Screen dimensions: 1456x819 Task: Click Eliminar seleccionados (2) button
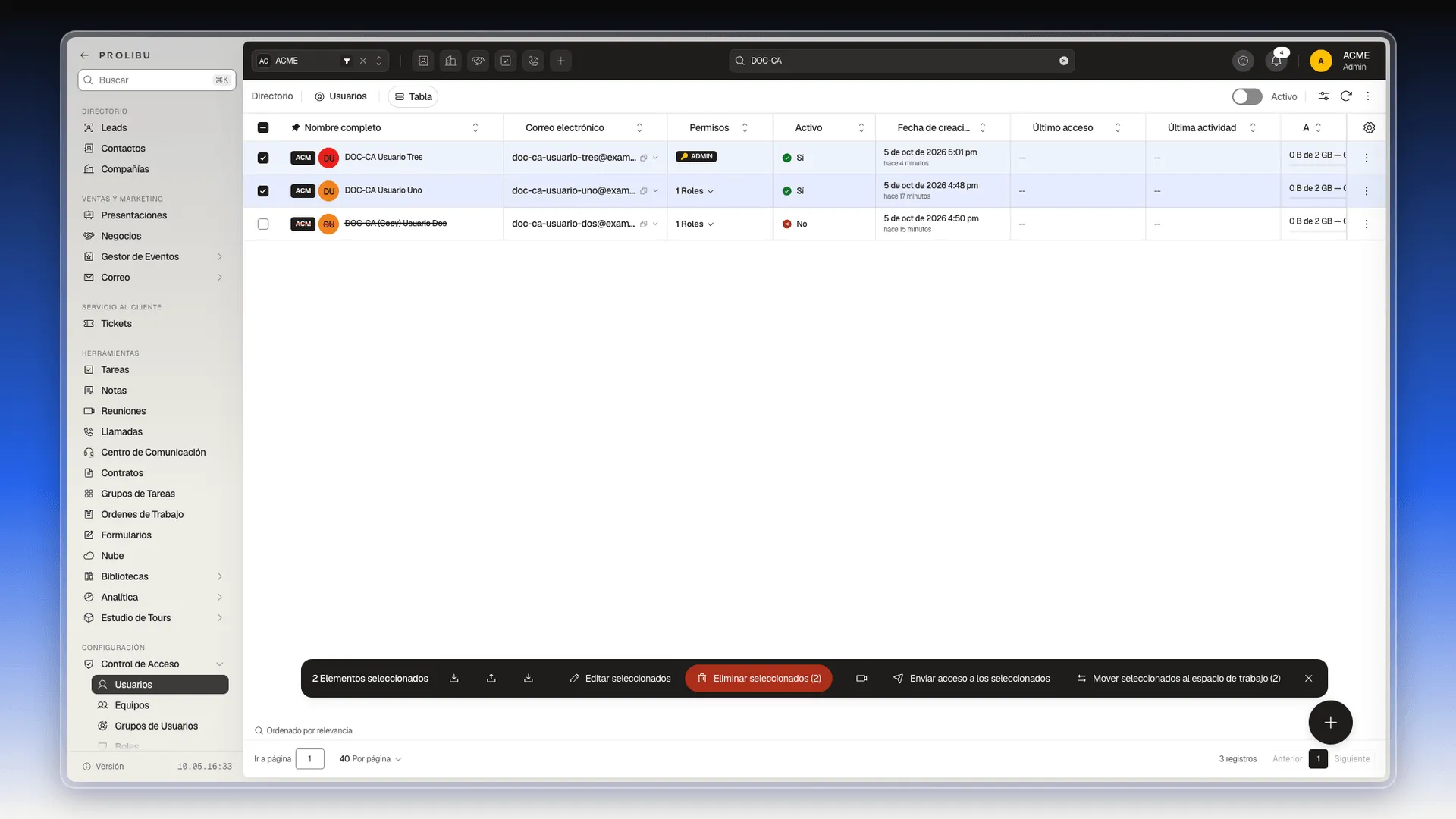point(758,678)
